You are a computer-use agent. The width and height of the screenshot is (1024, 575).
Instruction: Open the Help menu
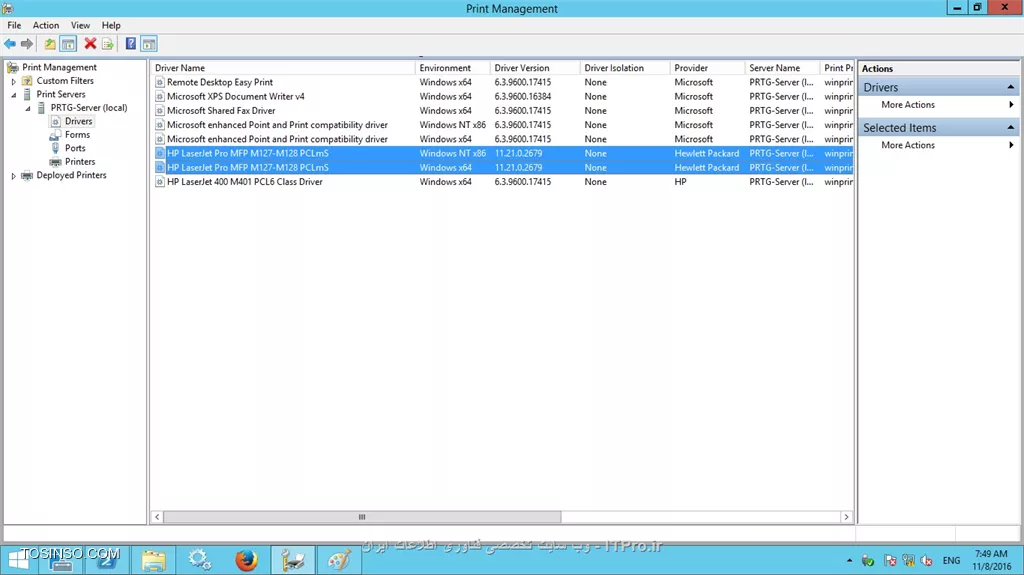coord(111,25)
